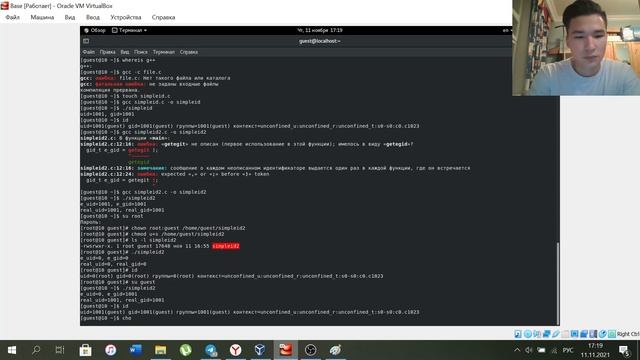
Task: Open the terminal Файл menu
Action: (89, 52)
